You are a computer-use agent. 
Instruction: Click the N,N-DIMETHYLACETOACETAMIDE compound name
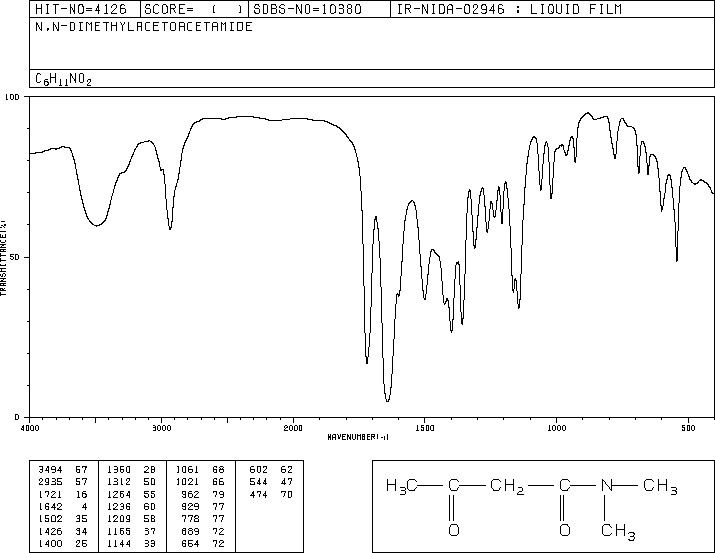click(x=144, y=27)
